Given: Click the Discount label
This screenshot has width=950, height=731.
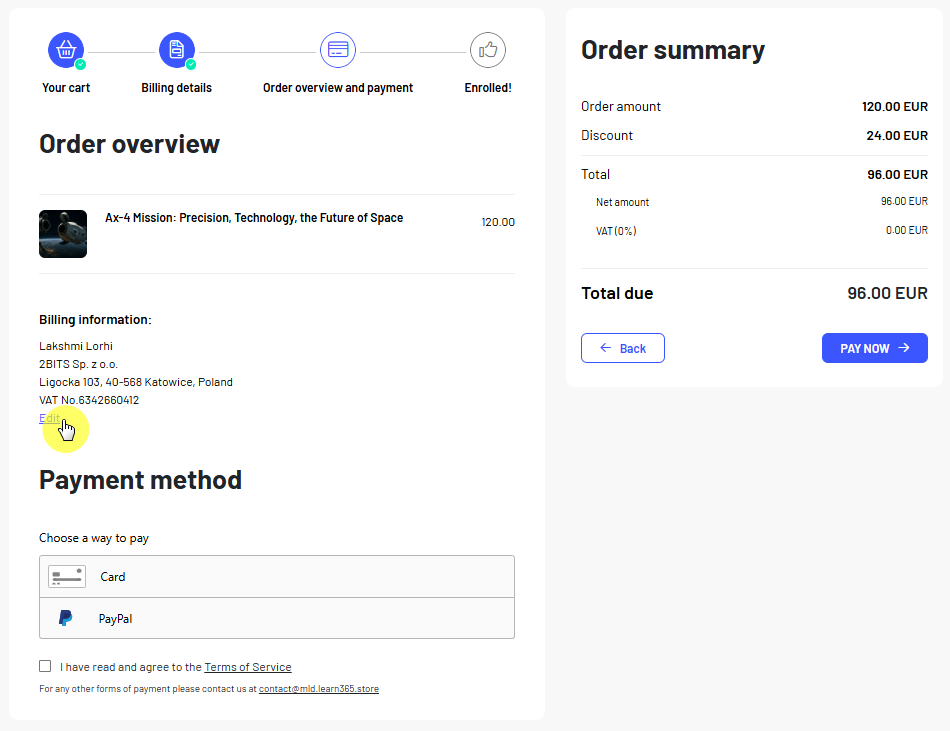Looking at the screenshot, I should tap(606, 136).
